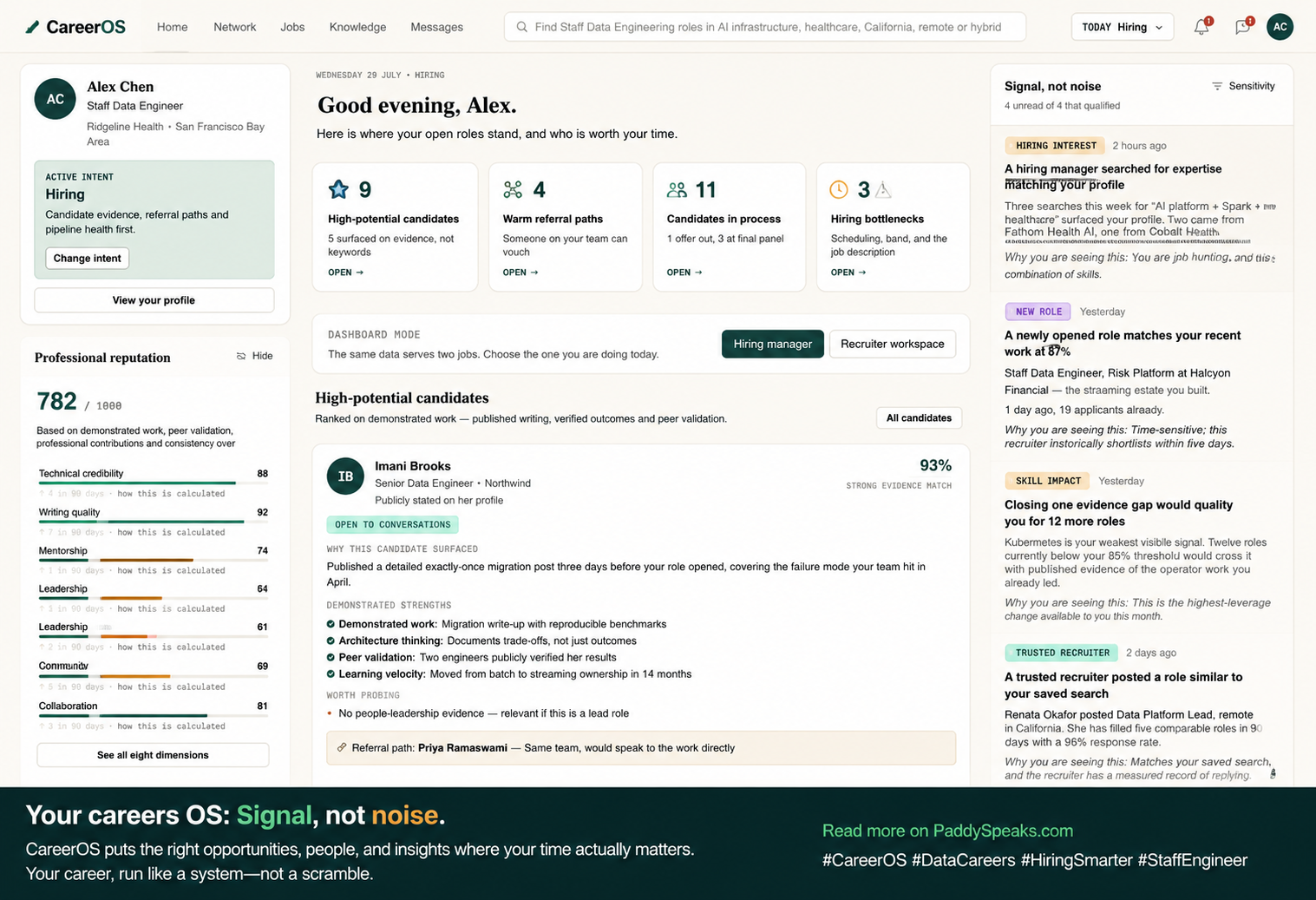
Task: Go to the Network nav item
Action: pos(234,27)
